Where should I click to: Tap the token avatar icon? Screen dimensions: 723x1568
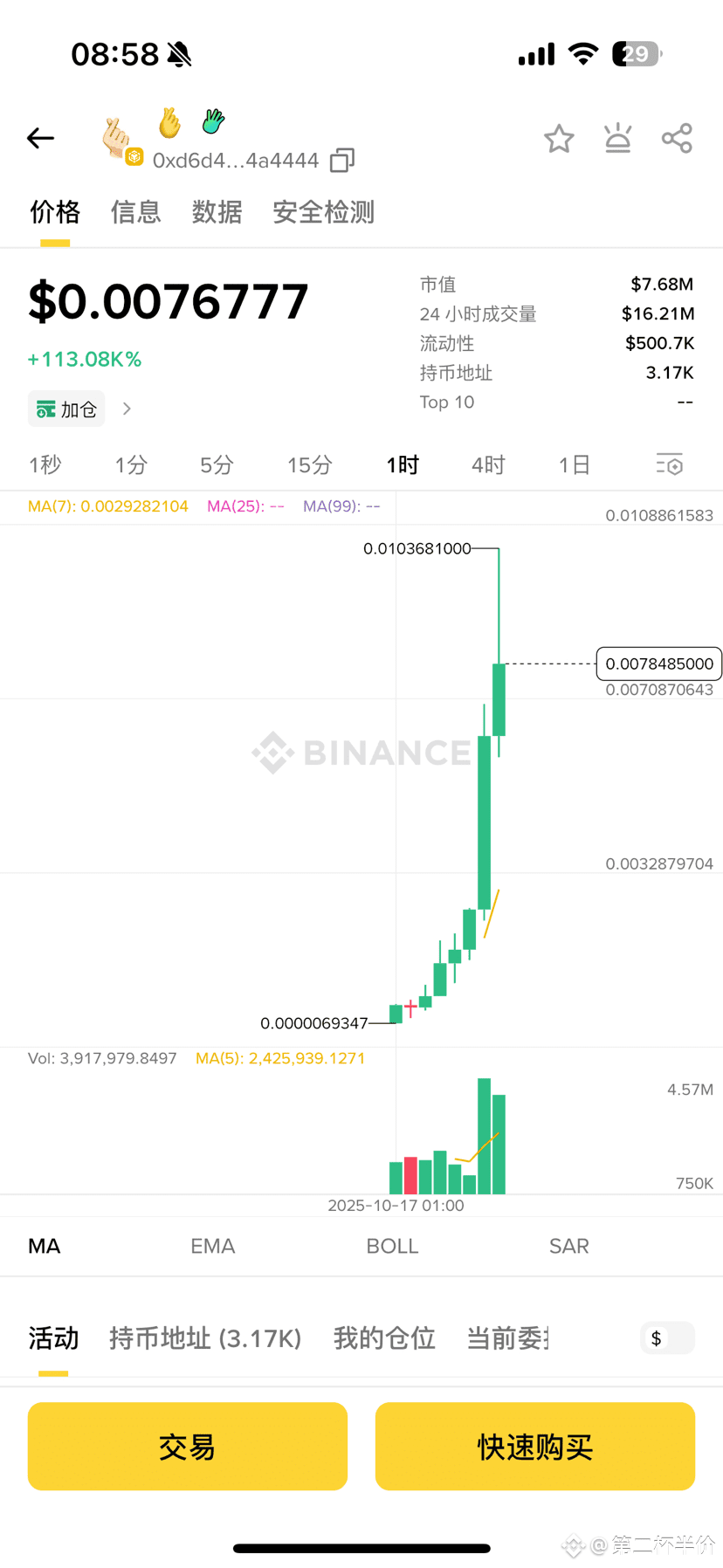click(x=119, y=140)
